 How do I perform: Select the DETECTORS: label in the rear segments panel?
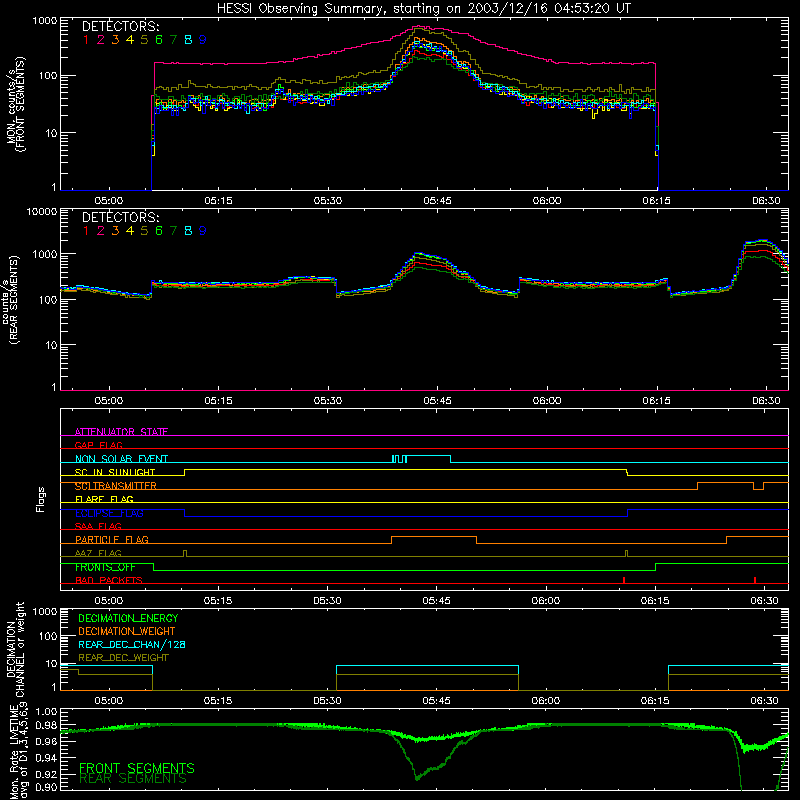pyautogui.click(x=120, y=217)
